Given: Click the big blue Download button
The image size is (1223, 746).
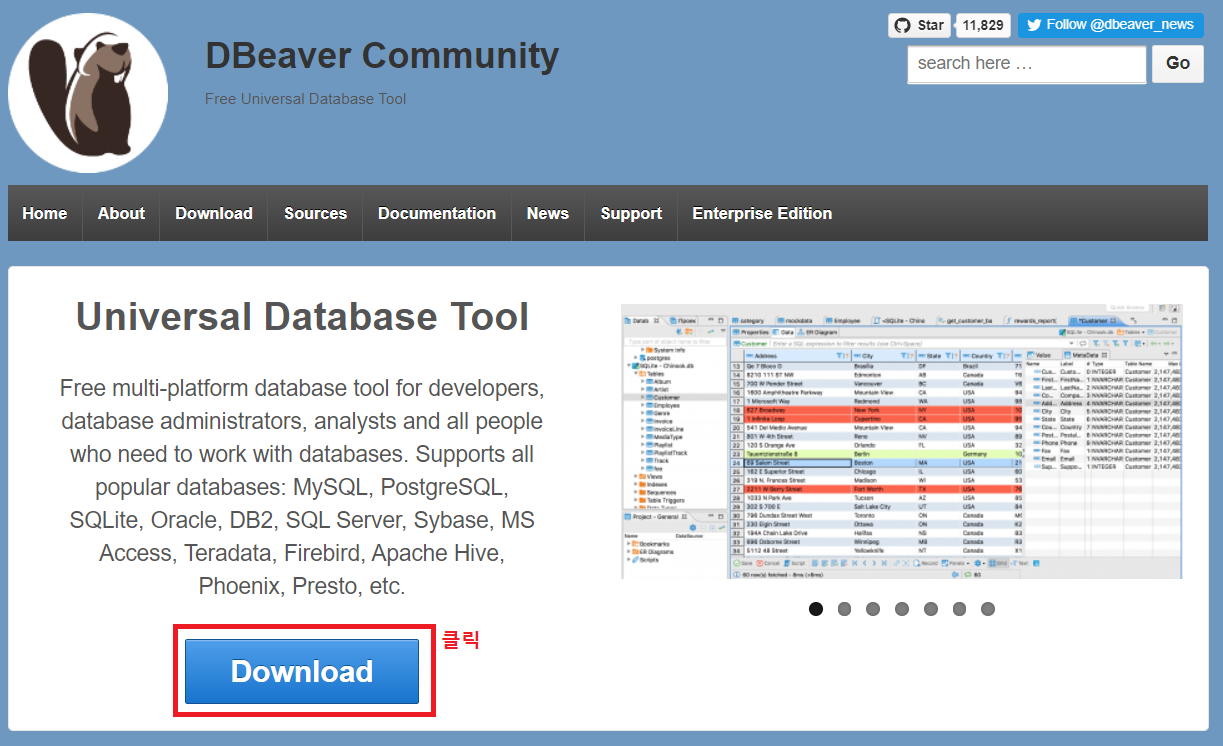Looking at the screenshot, I should click(x=302, y=671).
